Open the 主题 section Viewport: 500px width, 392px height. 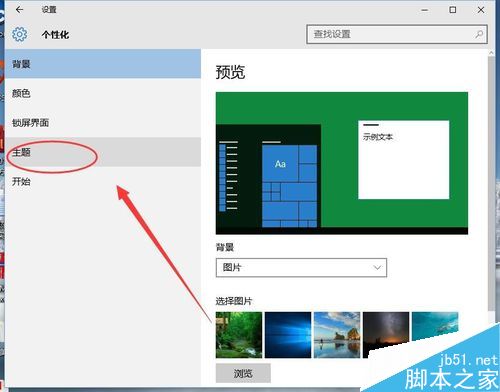[x=103, y=152]
